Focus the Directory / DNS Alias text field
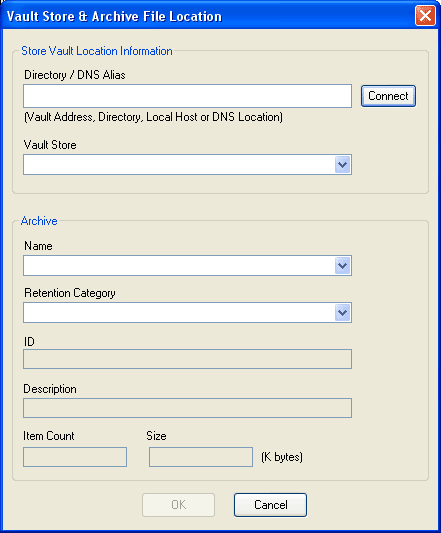The height and width of the screenshot is (533, 441). pos(187,96)
